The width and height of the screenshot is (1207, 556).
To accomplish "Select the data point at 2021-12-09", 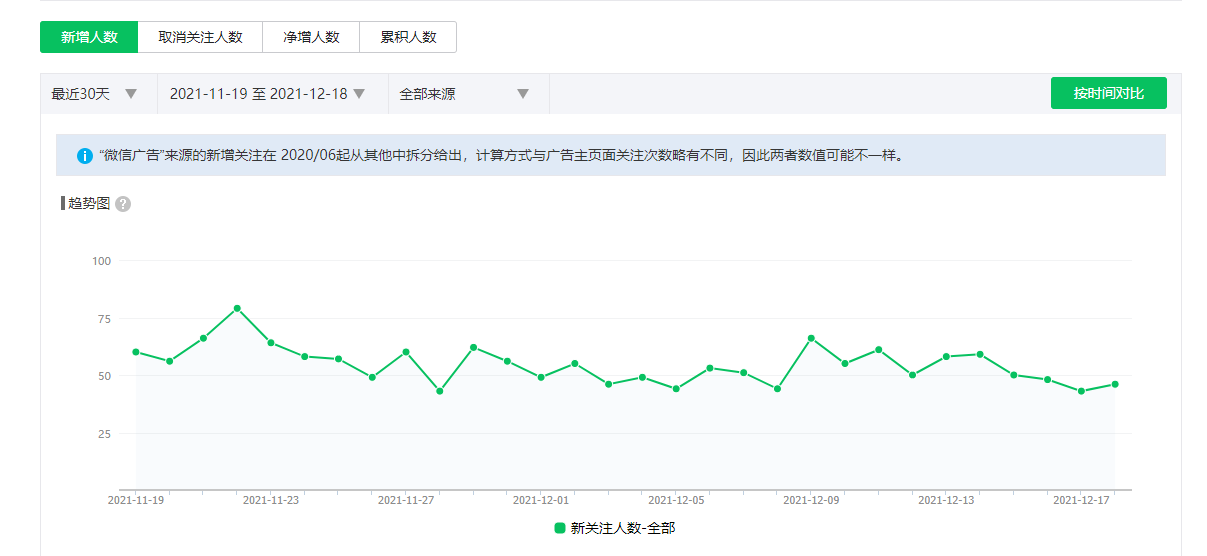I will click(x=811, y=338).
